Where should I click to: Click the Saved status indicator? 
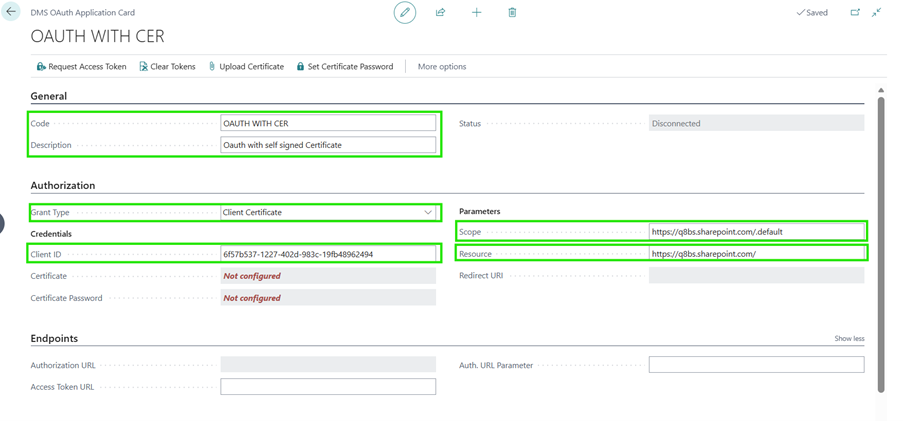click(x=811, y=12)
